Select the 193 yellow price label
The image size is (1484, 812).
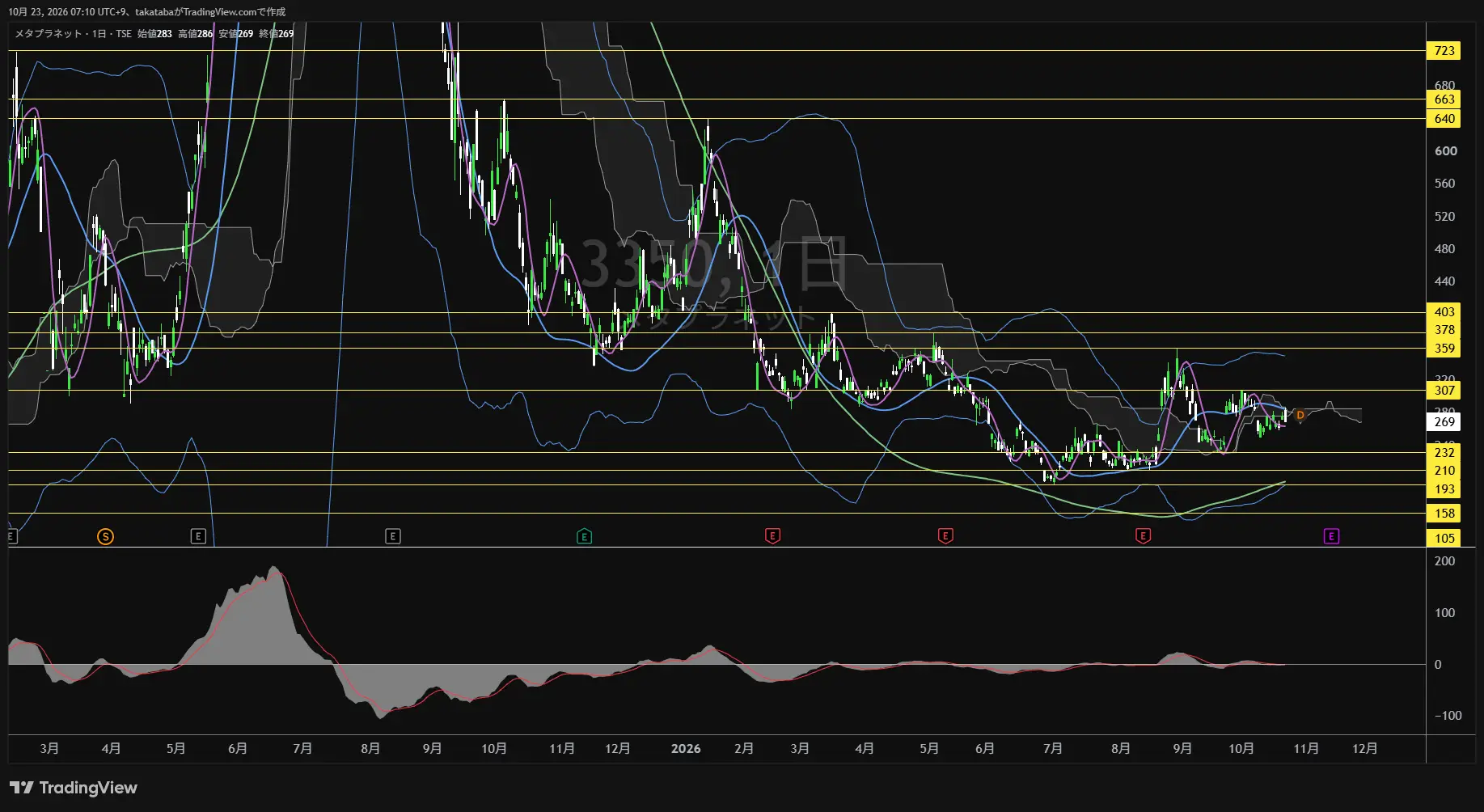(x=1444, y=489)
